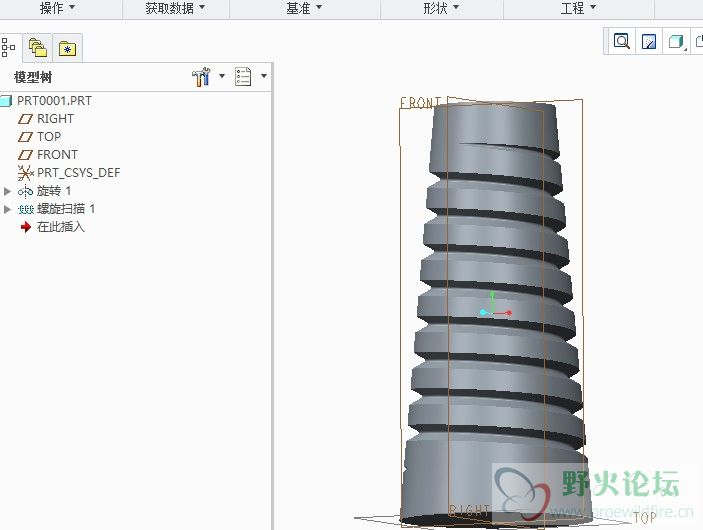Open the 工程 ribbon group dropdown

(578, 8)
